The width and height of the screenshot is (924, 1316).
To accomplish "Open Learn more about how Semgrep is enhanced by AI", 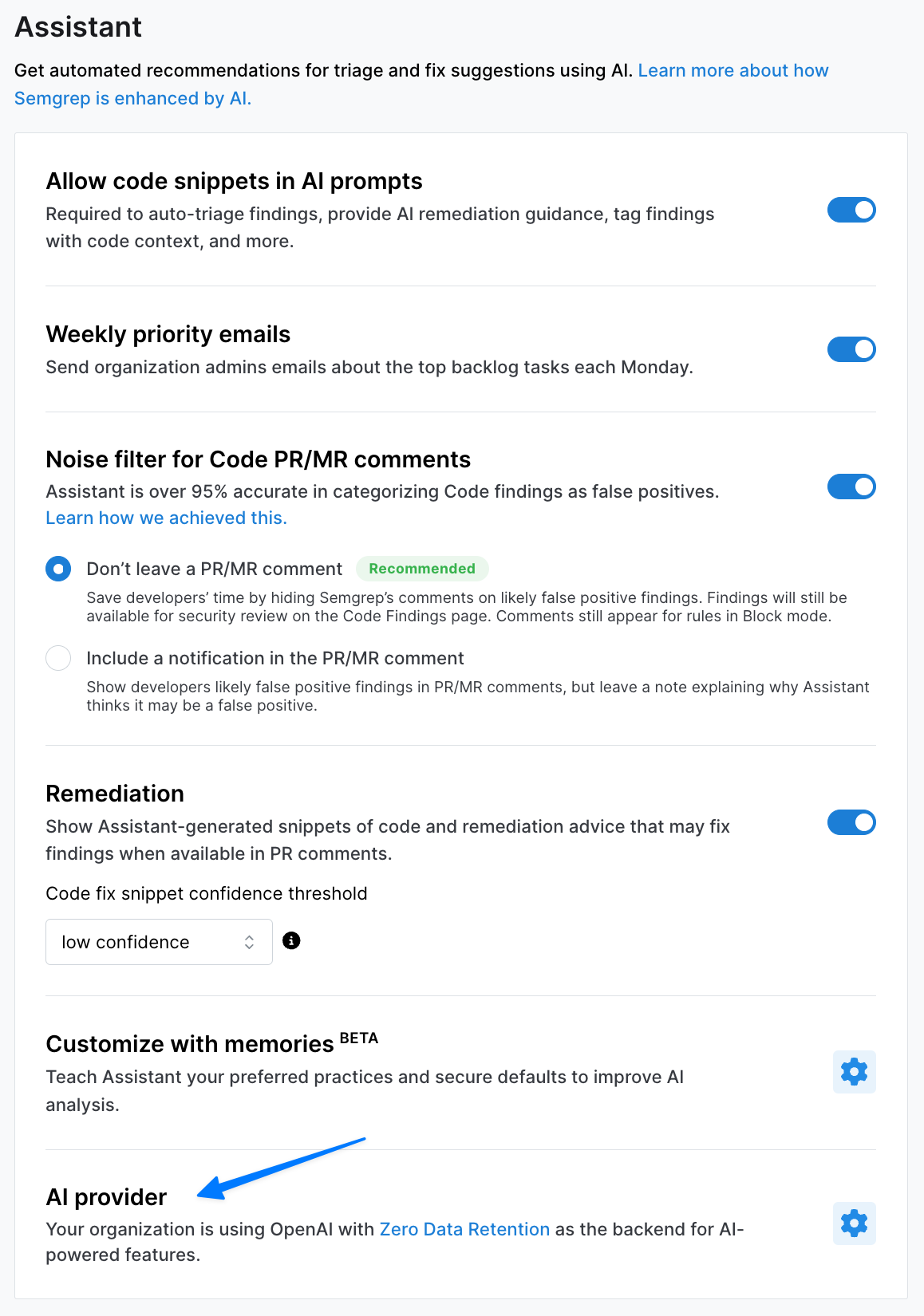I will 733,70.
